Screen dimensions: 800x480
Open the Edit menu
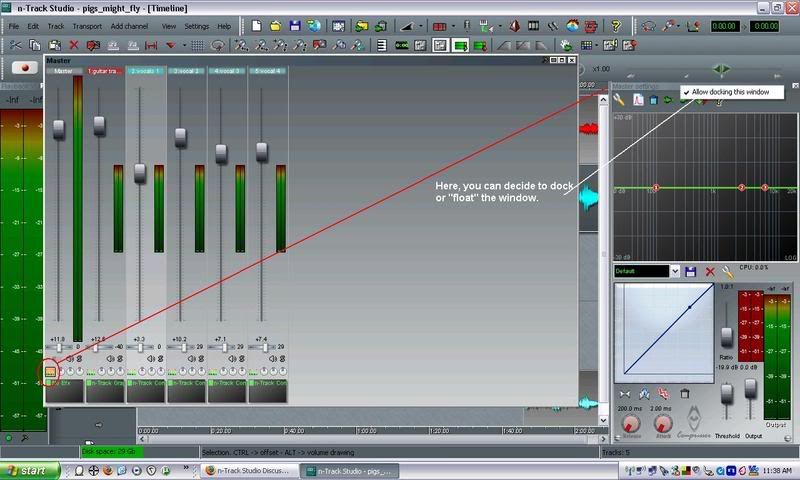tap(33, 26)
